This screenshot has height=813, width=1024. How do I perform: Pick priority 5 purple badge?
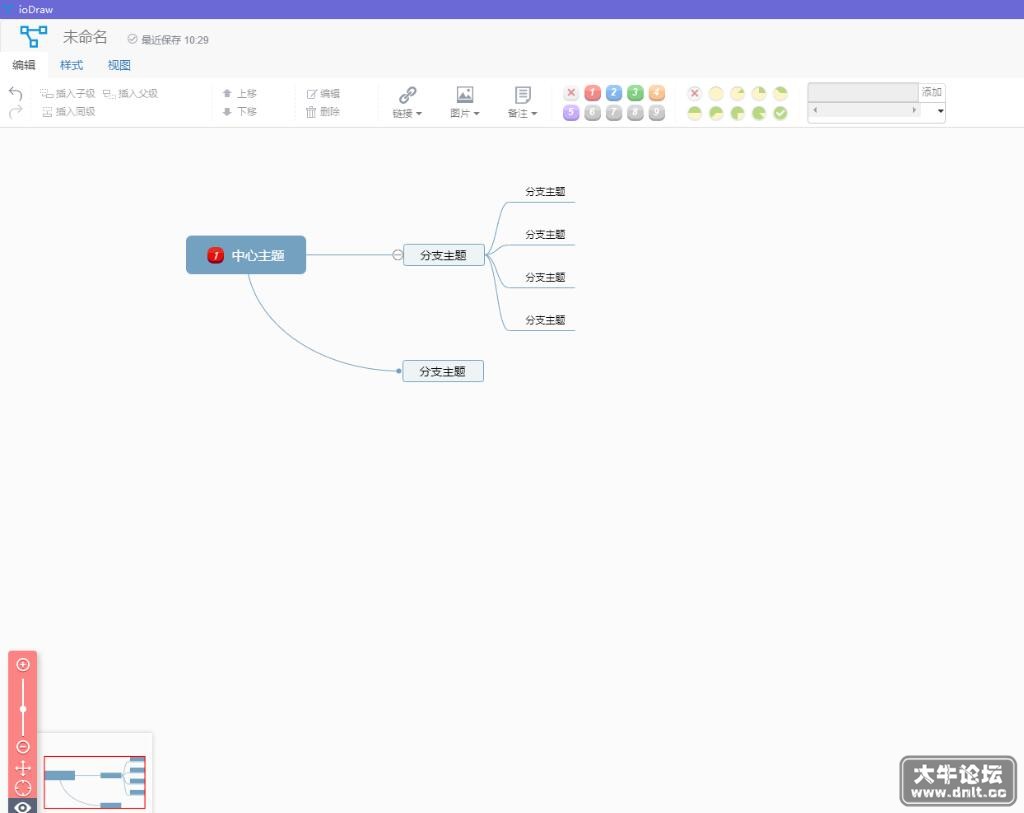click(x=571, y=112)
